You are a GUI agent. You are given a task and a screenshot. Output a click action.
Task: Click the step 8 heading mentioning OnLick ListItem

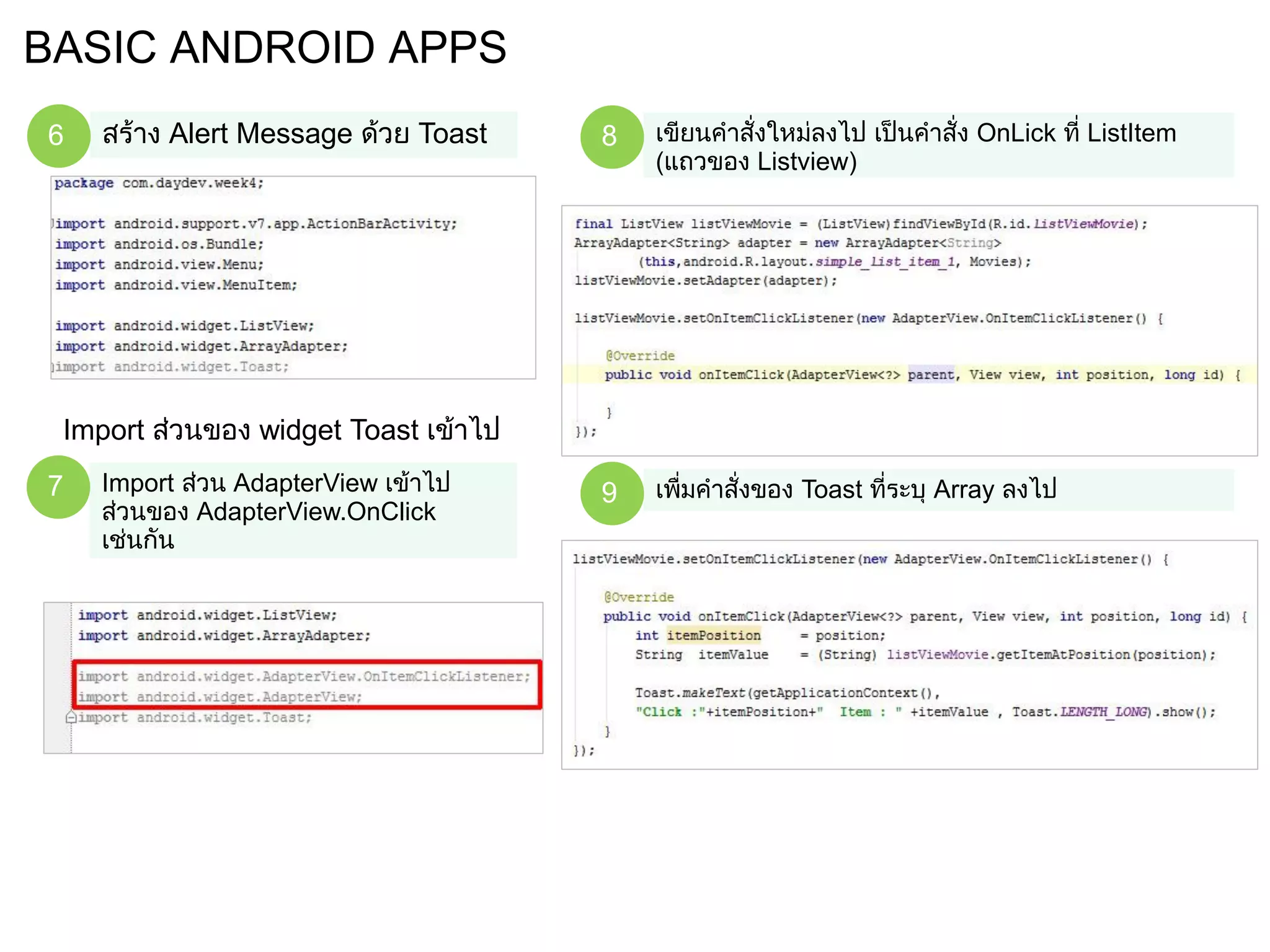(916, 147)
